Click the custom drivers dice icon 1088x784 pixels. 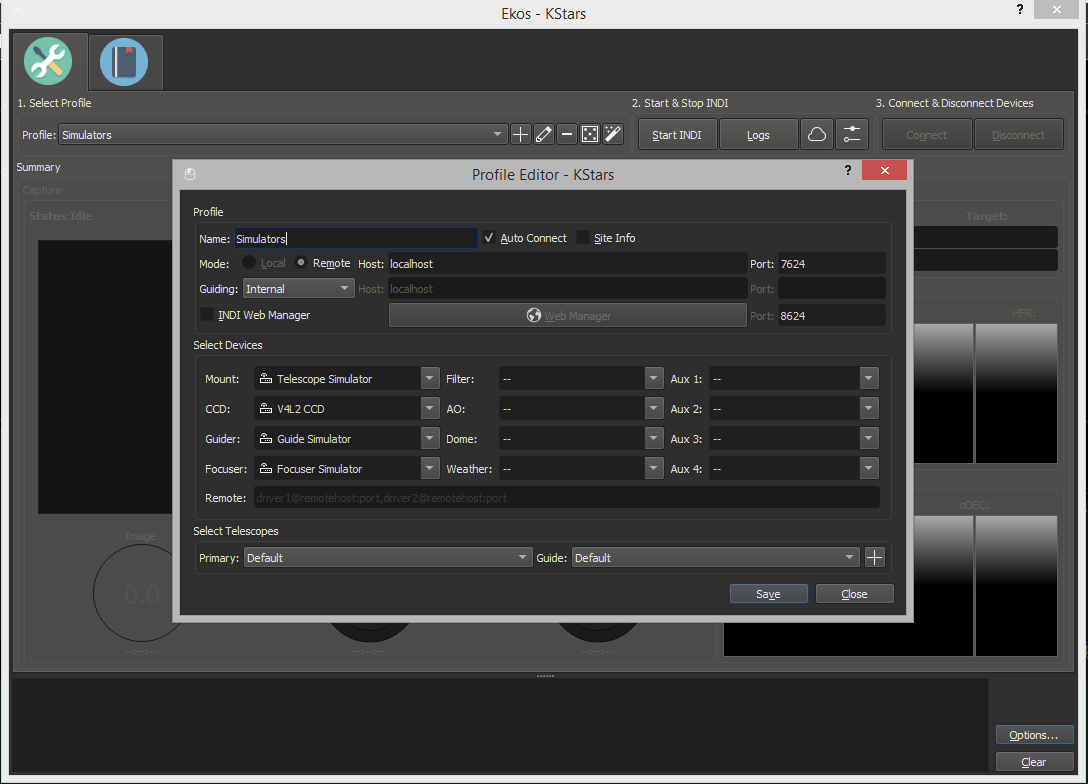click(590, 135)
